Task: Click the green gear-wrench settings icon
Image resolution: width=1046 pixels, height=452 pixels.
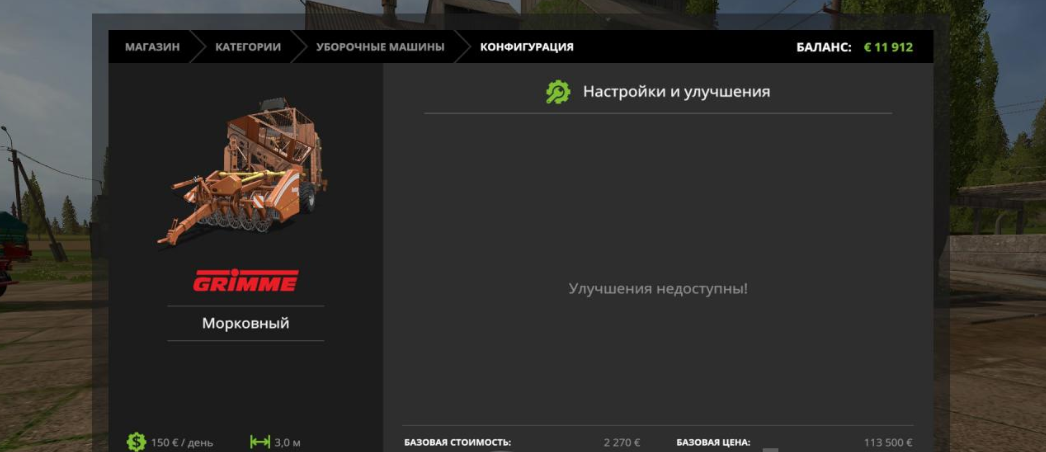Action: coord(557,92)
